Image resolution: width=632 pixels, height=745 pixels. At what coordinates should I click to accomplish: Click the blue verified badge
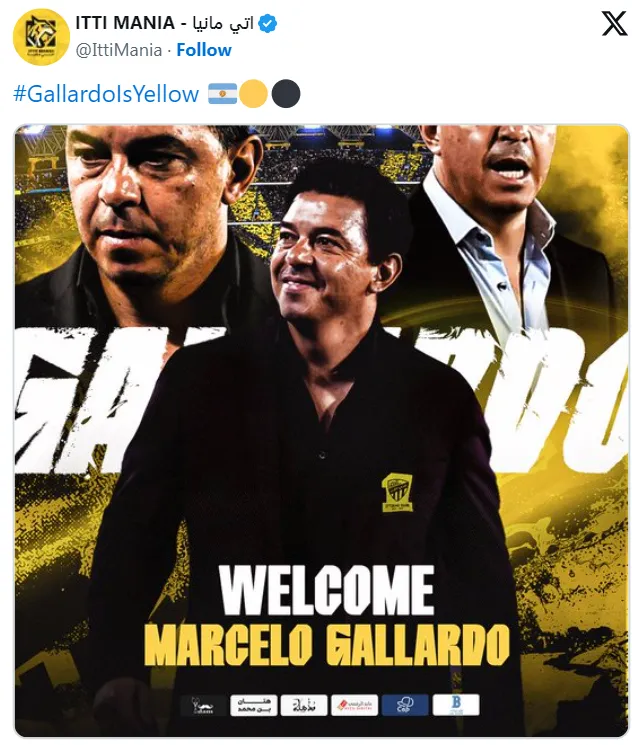[268, 23]
